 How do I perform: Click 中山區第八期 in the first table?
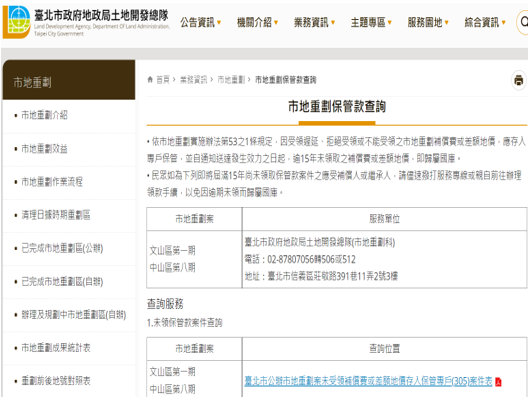point(172,268)
